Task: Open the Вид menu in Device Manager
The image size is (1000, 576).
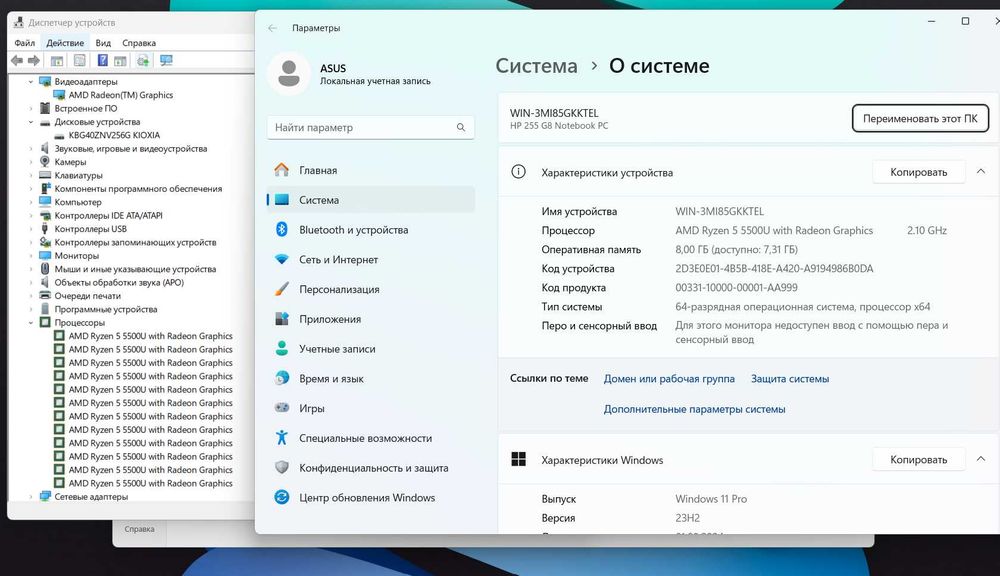Action: coord(103,43)
